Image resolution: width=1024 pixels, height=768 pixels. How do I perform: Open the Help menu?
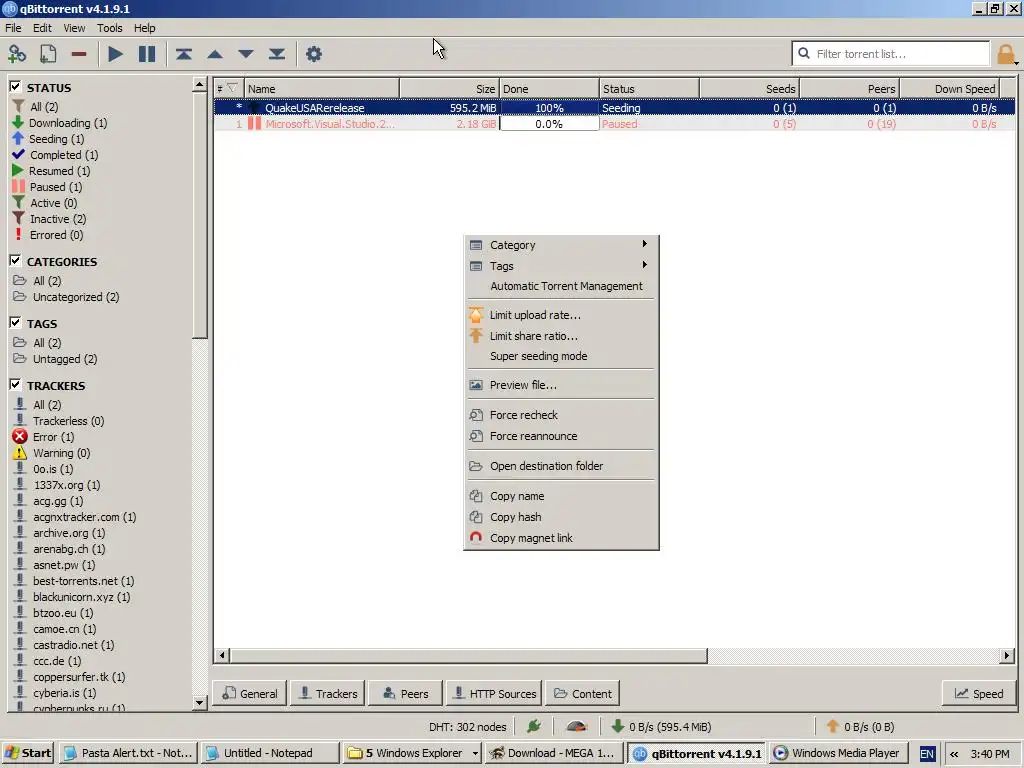point(144,28)
